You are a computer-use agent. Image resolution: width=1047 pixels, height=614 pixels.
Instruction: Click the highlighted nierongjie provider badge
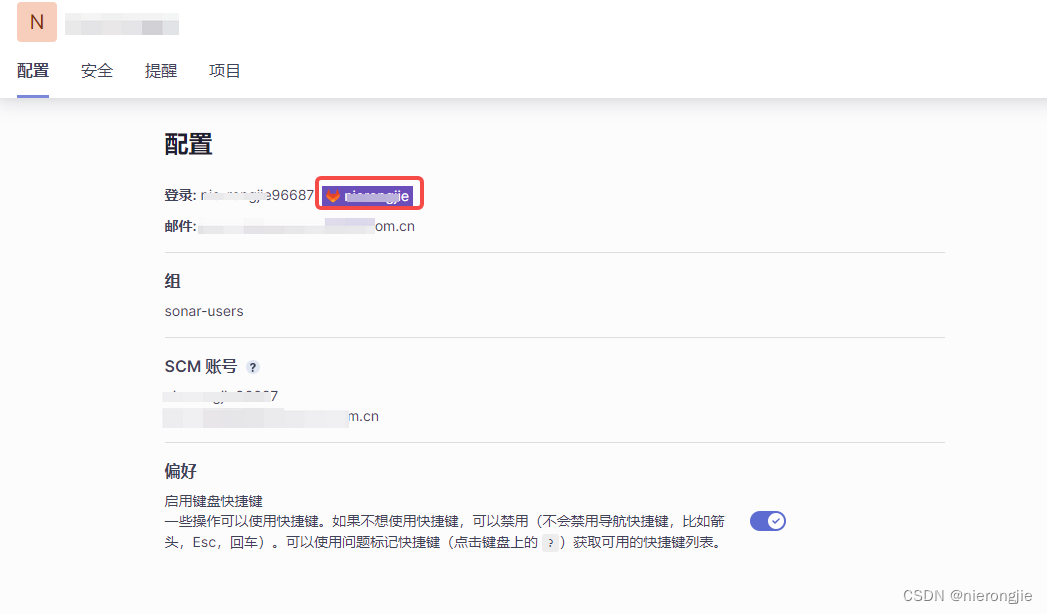(369, 195)
